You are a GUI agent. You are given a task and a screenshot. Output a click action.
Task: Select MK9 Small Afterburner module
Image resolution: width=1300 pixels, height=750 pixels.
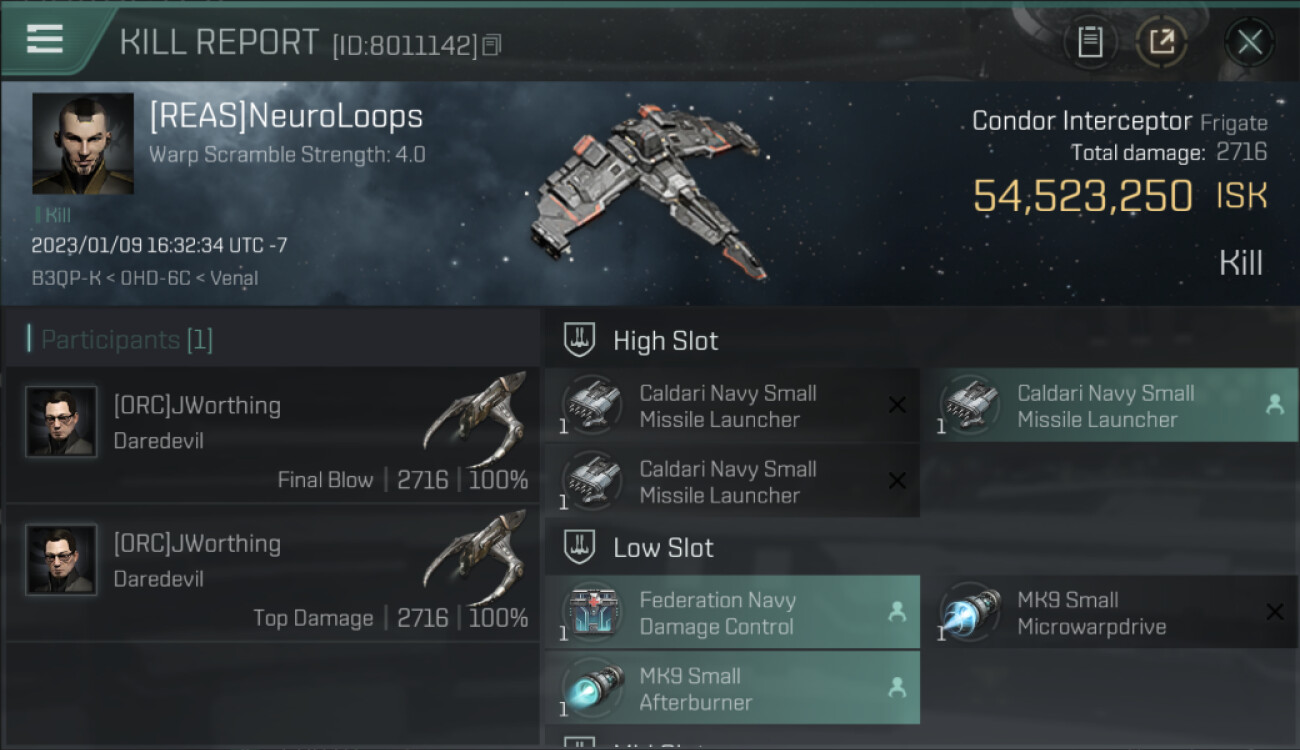pos(732,688)
